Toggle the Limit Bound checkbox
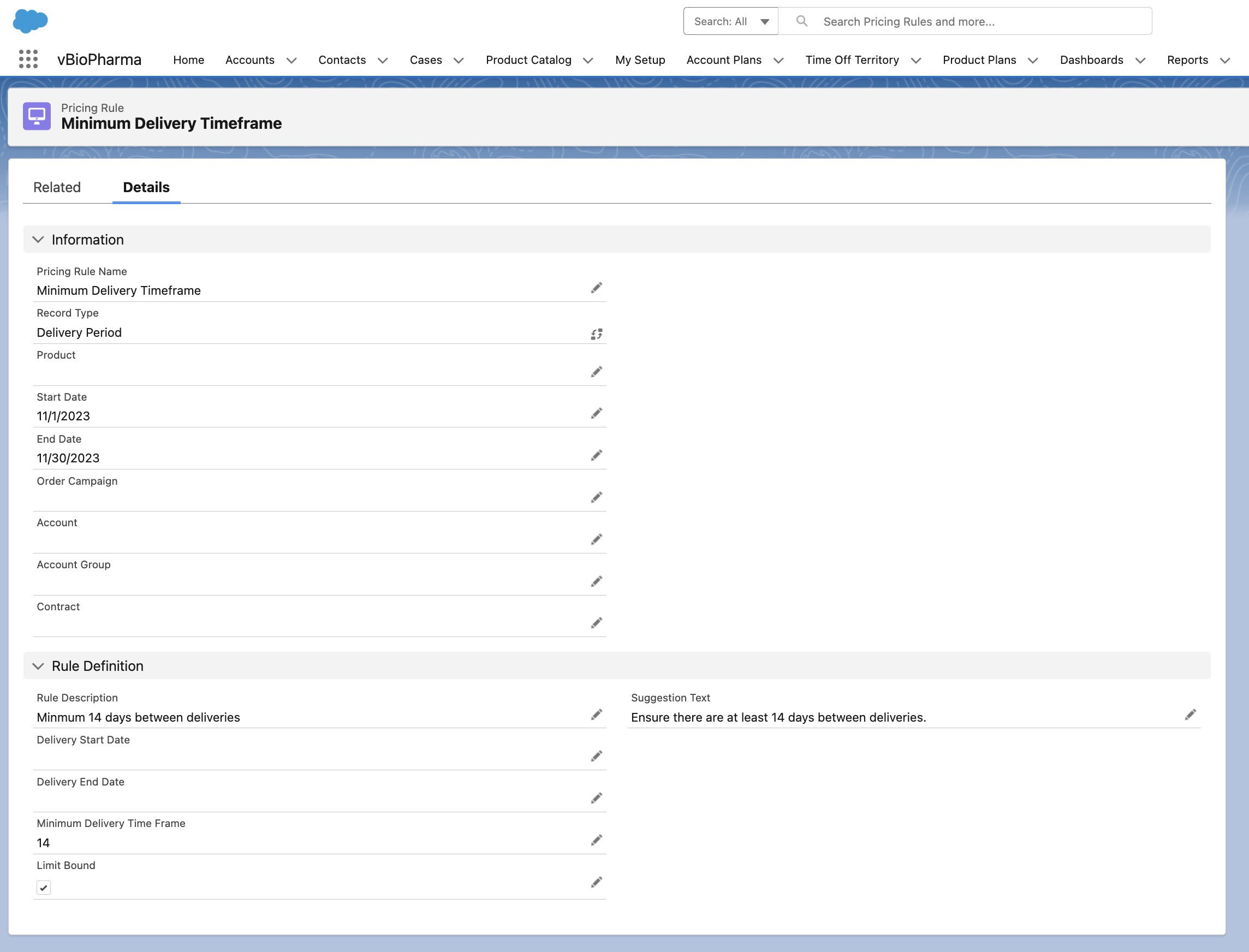Image resolution: width=1249 pixels, height=952 pixels. click(44, 888)
